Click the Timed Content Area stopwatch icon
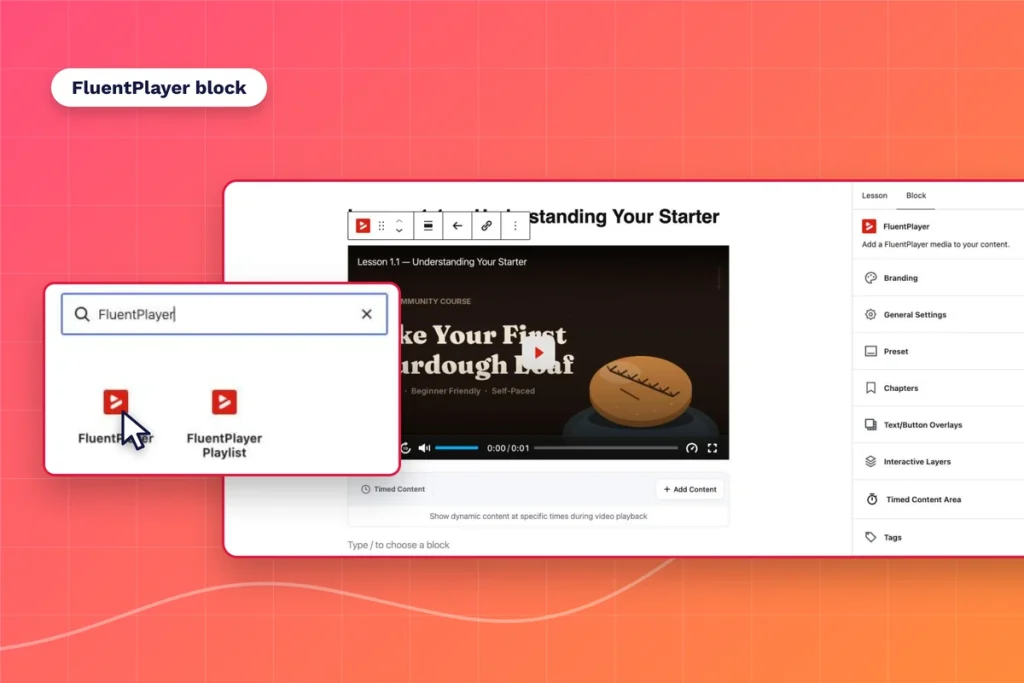 coord(872,500)
